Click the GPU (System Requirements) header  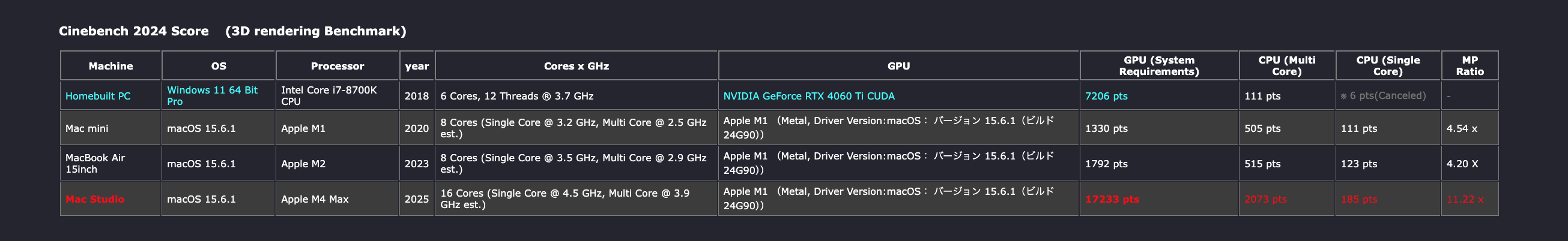(1159, 65)
